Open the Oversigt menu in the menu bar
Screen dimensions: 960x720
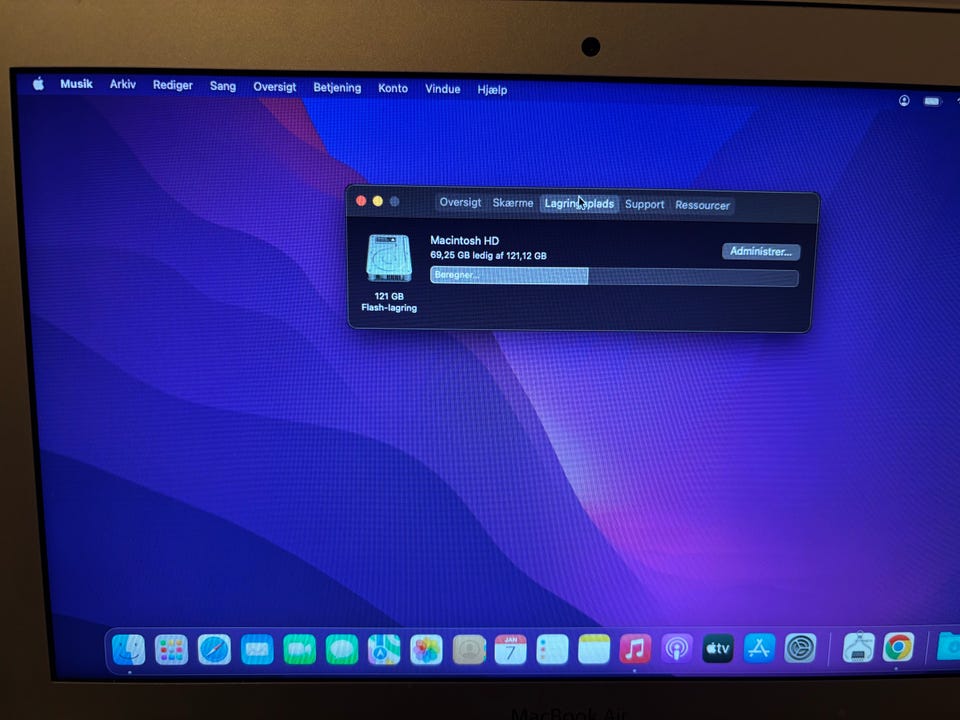[x=275, y=87]
